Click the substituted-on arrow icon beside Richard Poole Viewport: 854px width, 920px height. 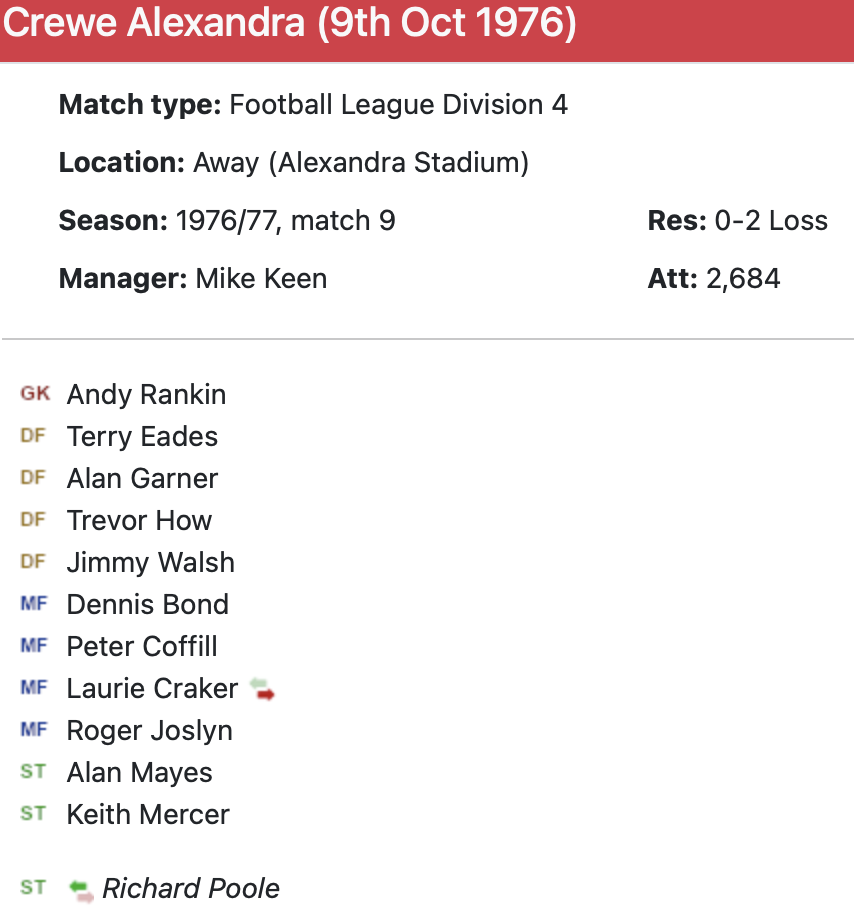point(81,889)
